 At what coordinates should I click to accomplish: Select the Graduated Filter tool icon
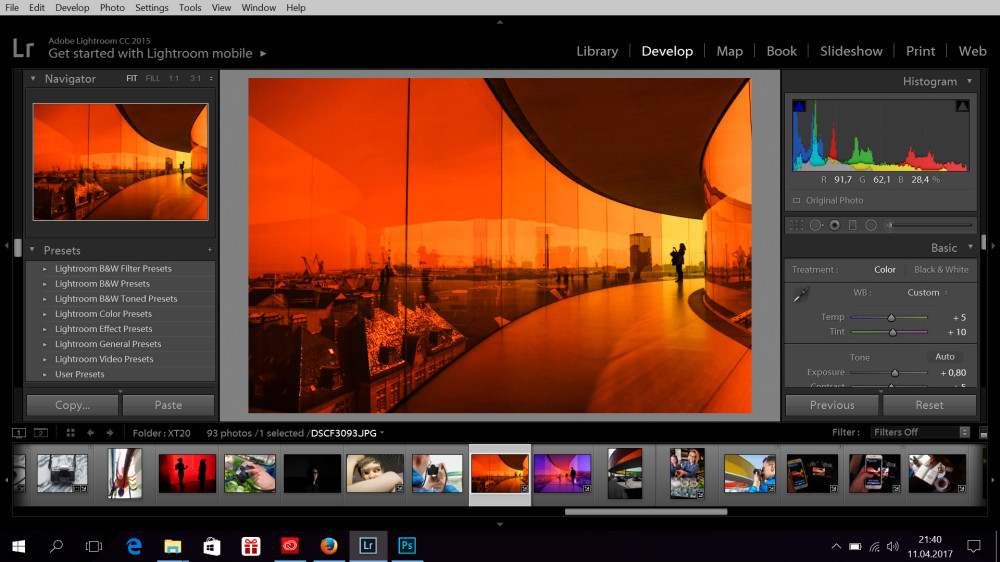853,225
